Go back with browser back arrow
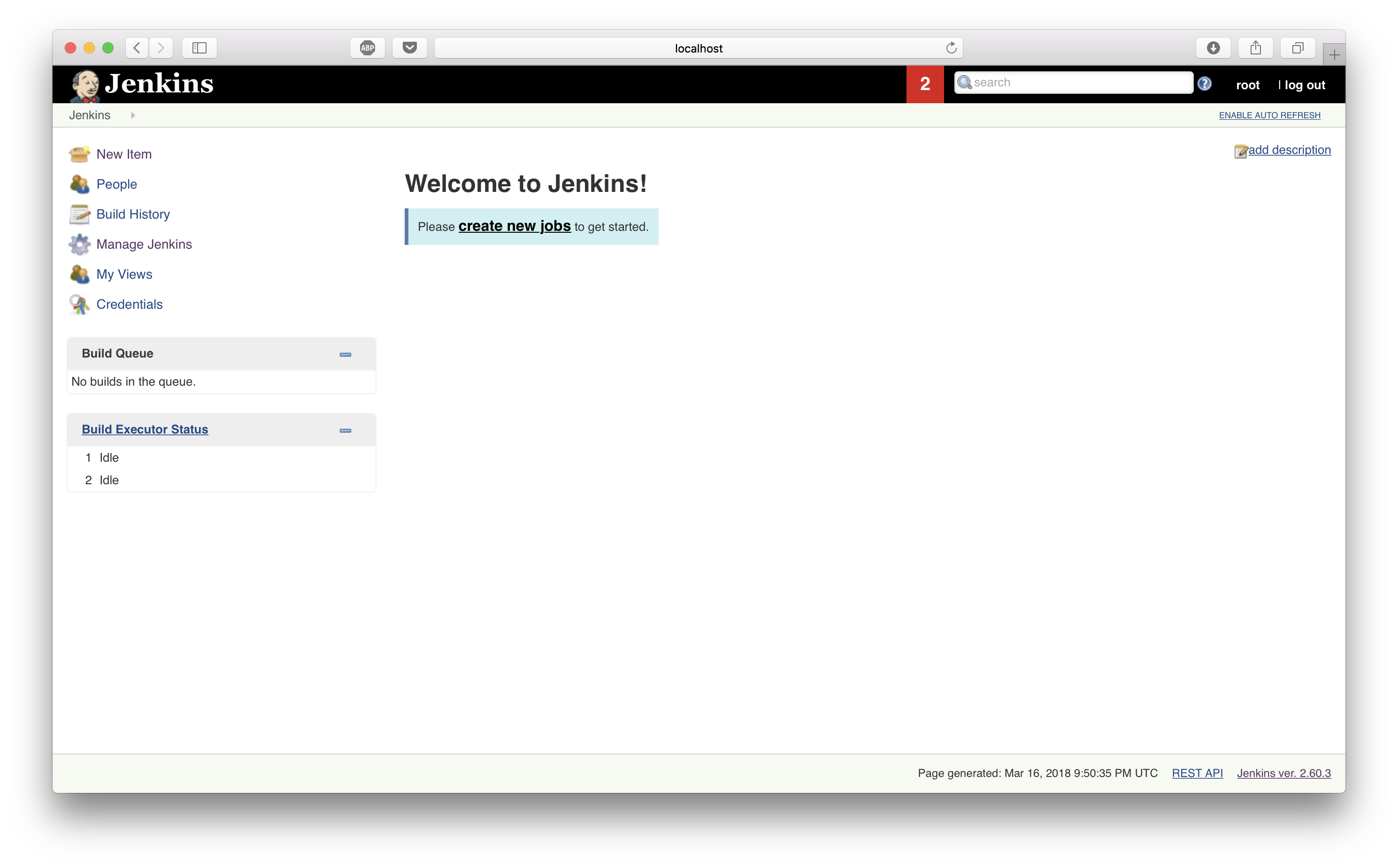Screen dimensions: 1398x868 137,48
